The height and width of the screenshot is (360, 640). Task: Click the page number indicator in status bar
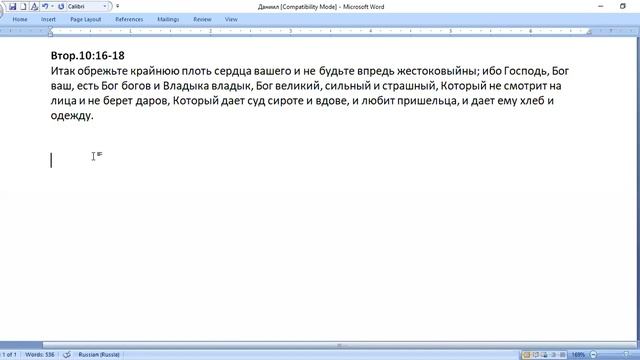(x=9, y=355)
